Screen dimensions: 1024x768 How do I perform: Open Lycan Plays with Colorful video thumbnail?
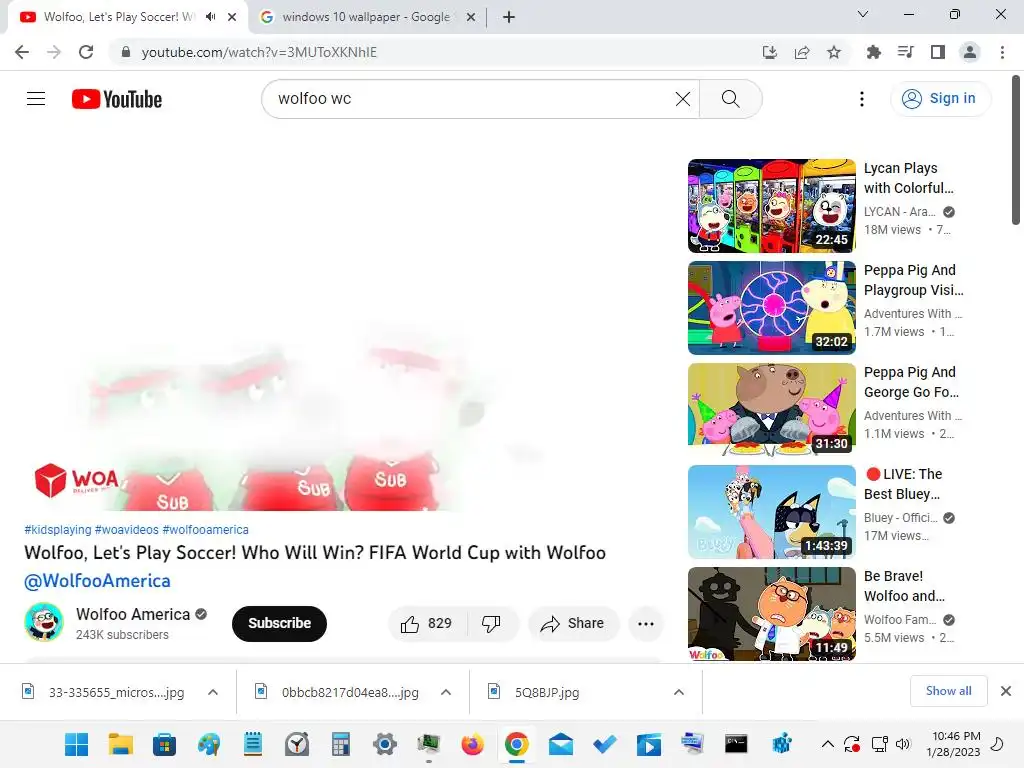tap(771, 206)
